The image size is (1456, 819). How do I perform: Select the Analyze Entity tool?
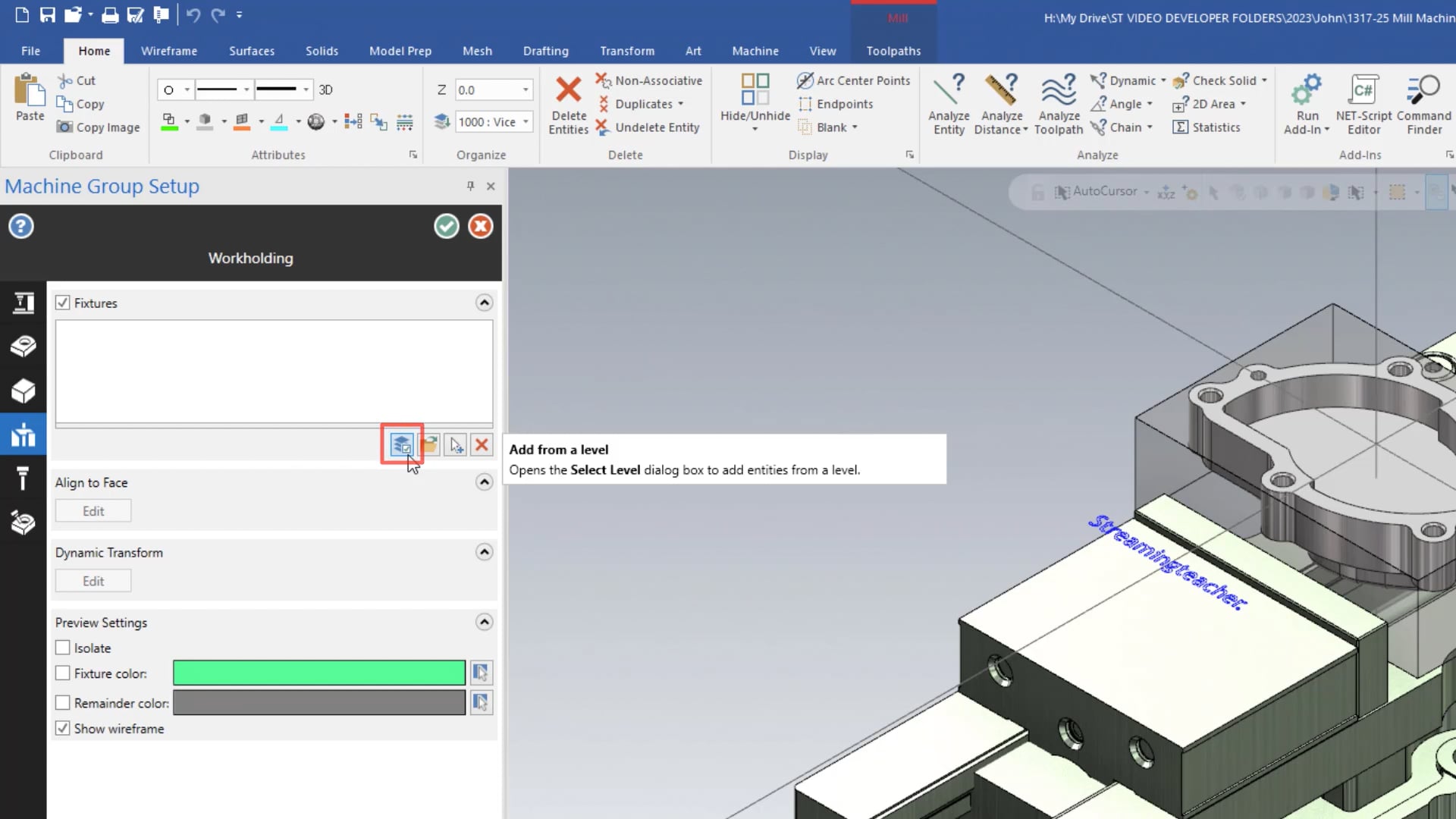(x=949, y=103)
